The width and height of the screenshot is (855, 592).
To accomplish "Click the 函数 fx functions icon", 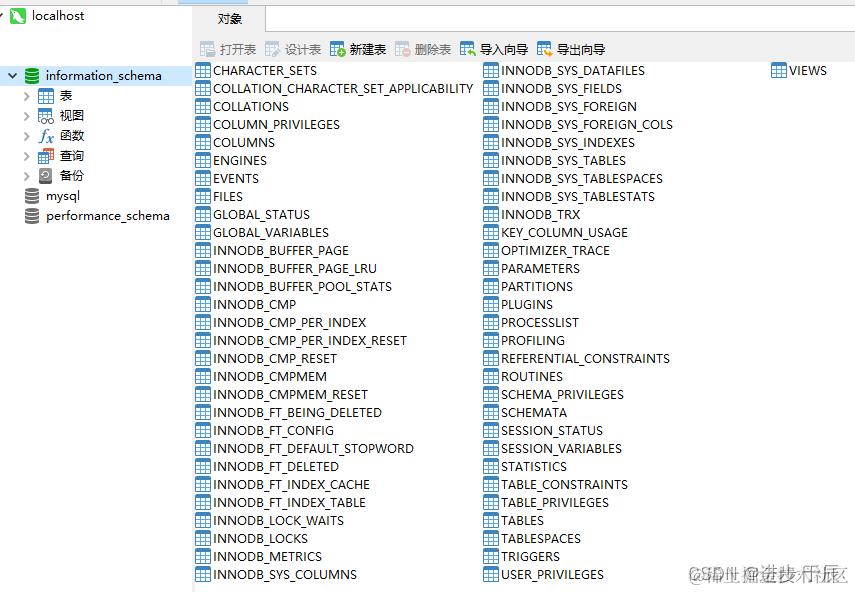I will point(46,136).
